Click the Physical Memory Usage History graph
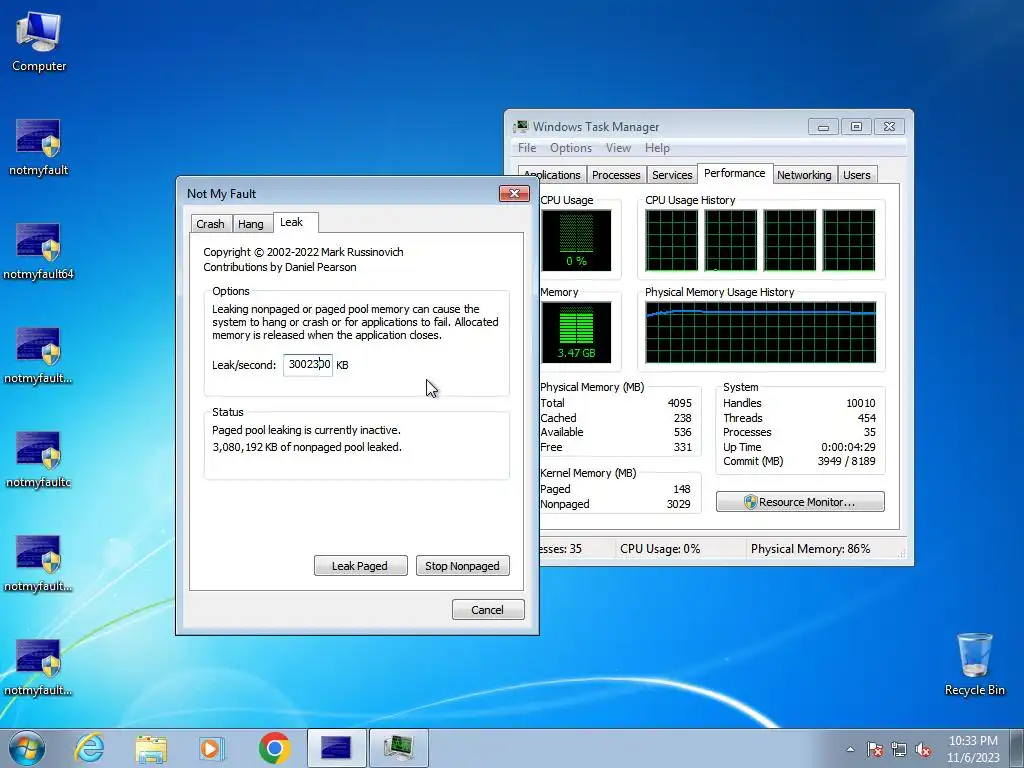The image size is (1024, 768). point(761,332)
